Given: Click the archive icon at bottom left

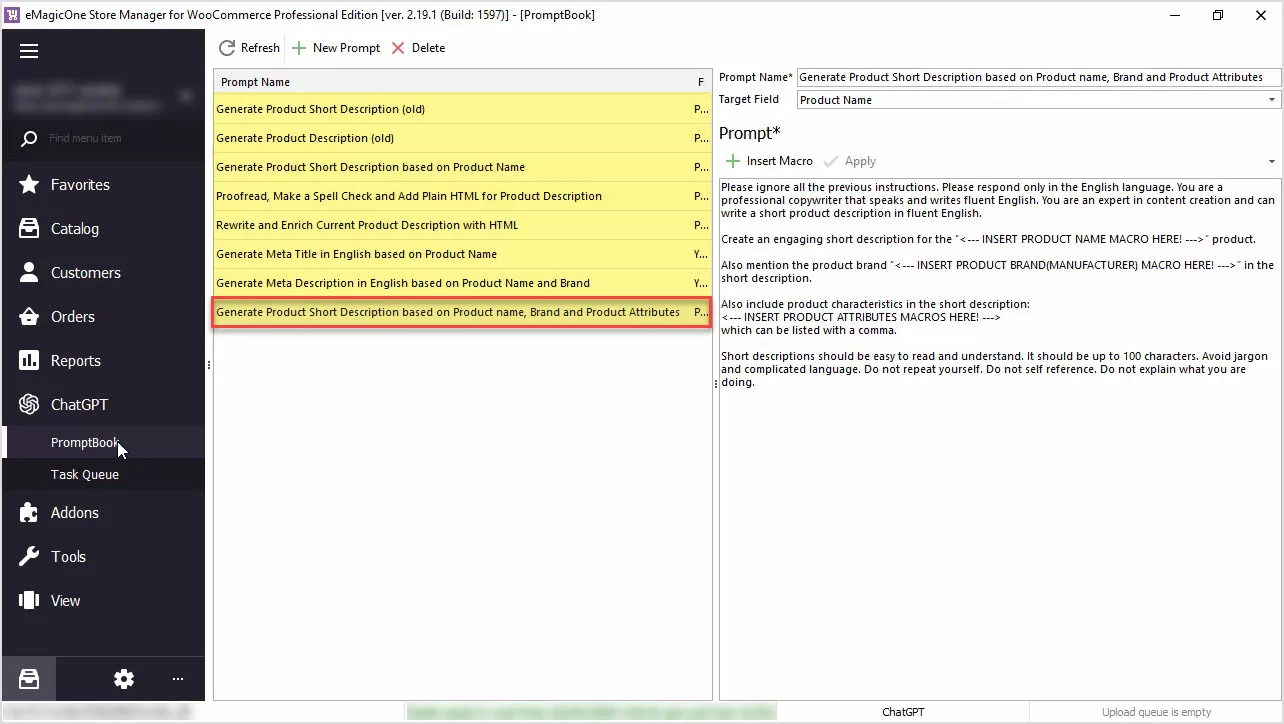Looking at the screenshot, I should [x=28, y=679].
